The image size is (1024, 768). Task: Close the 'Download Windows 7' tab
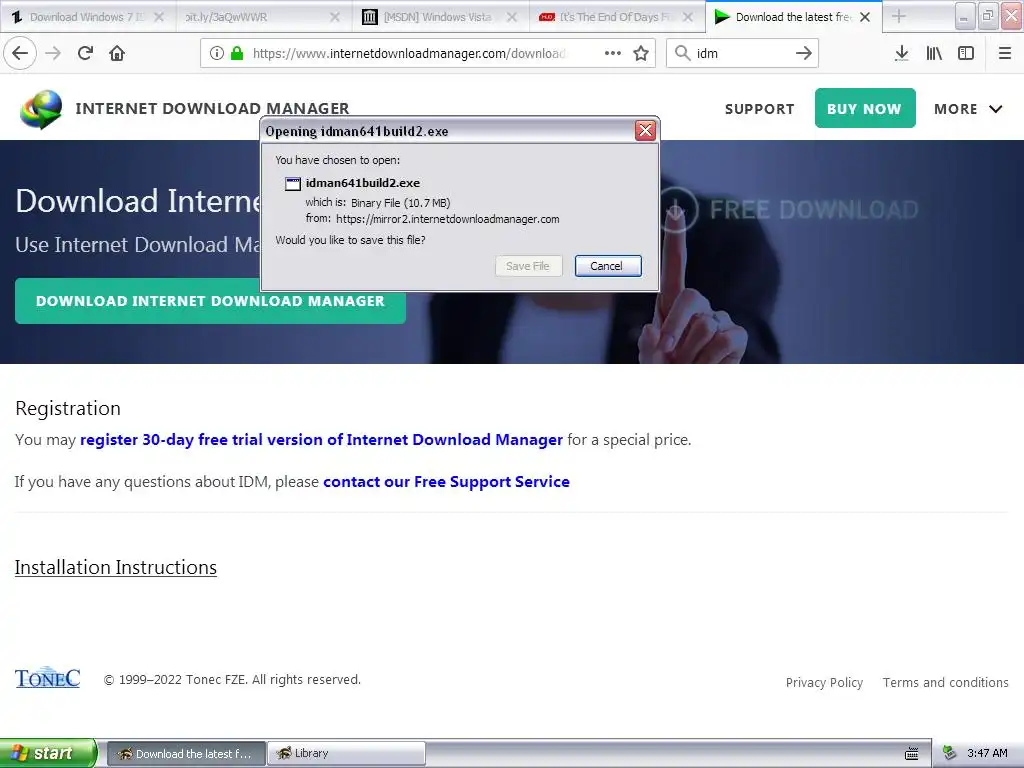pos(159,17)
